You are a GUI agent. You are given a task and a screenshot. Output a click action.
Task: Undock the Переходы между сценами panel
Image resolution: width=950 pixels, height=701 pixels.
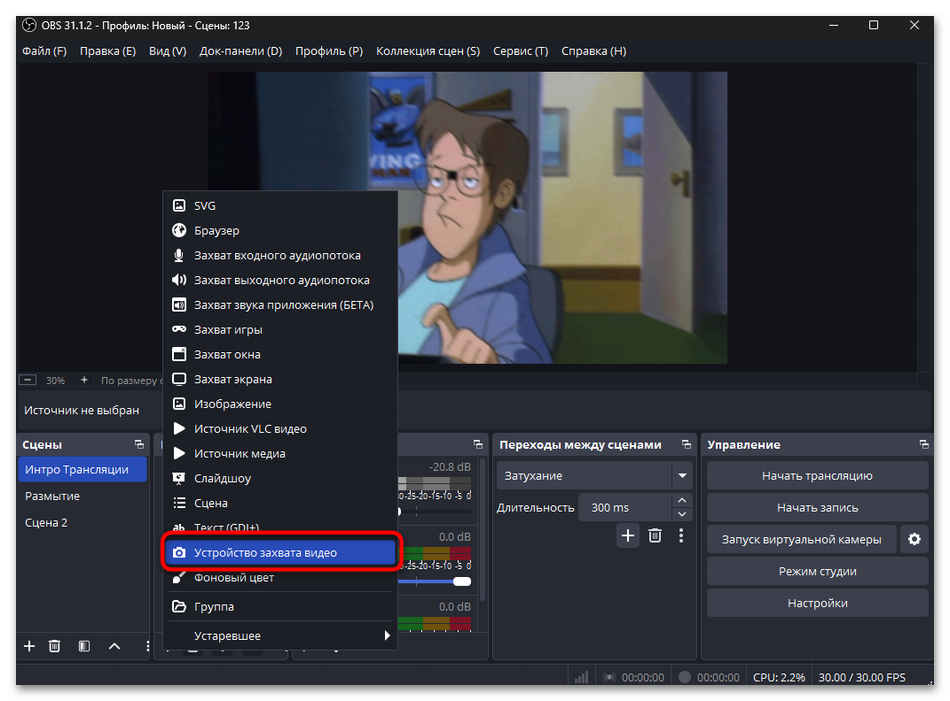click(x=686, y=445)
